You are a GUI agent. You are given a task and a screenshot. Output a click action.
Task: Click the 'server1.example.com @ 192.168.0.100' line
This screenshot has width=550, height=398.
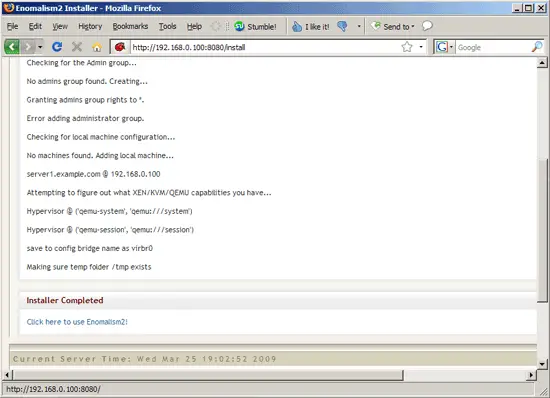pos(93,174)
